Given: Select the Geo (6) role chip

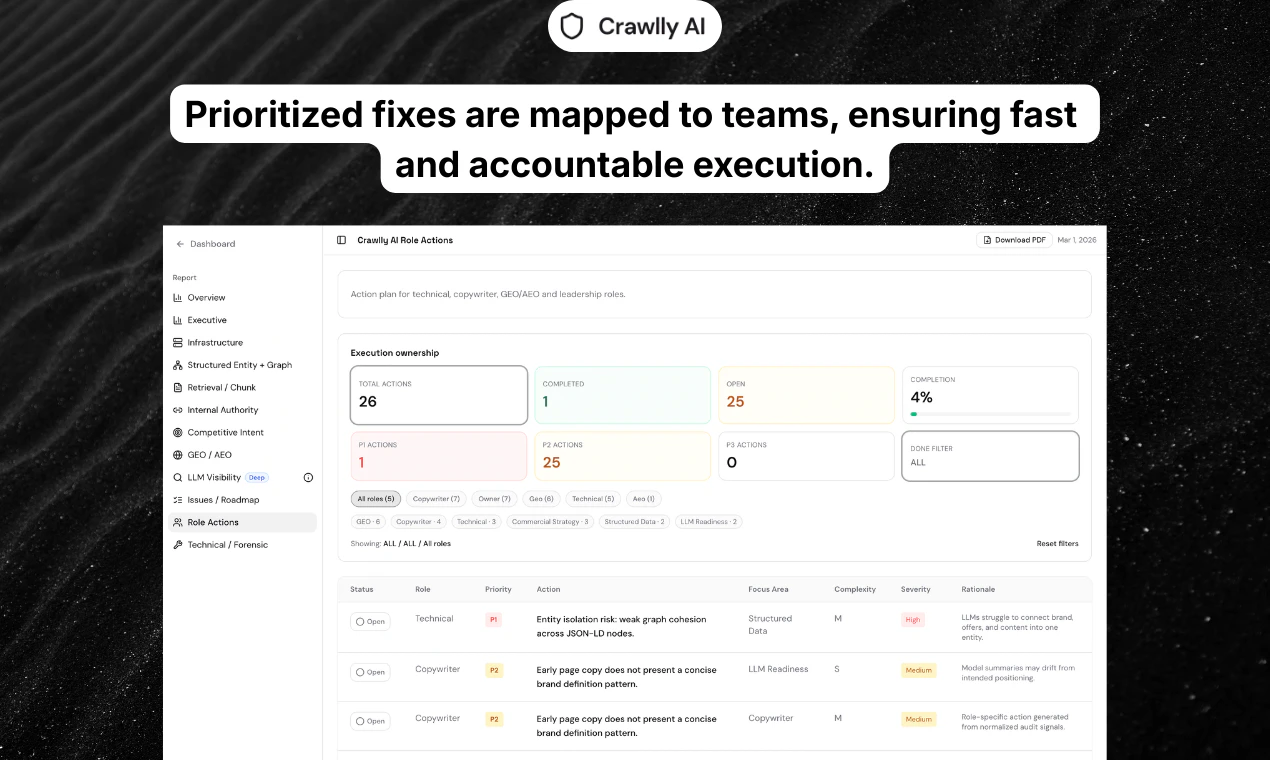Looking at the screenshot, I should [541, 499].
